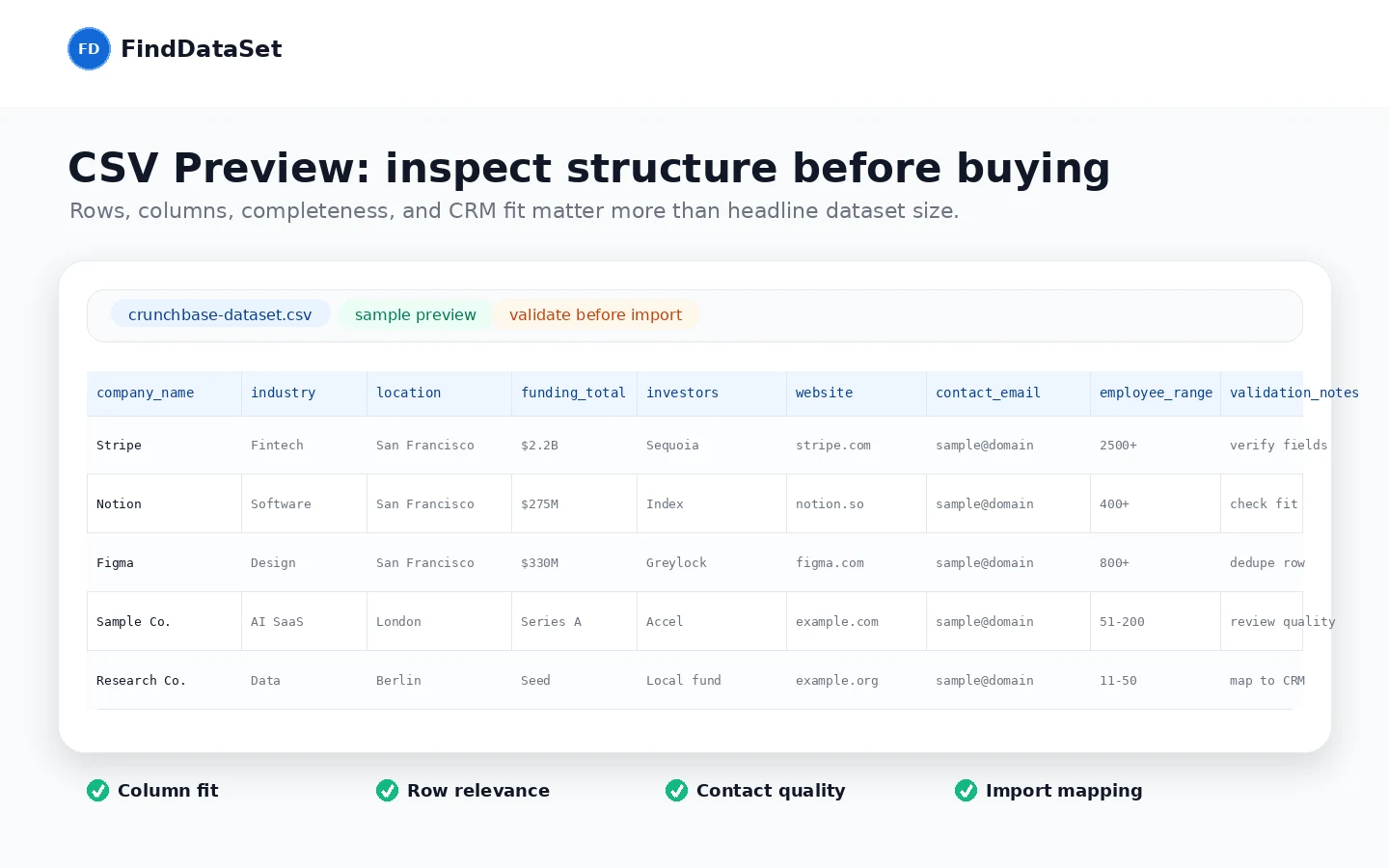The width and height of the screenshot is (1389, 868).
Task: Click the 2500+ employee range cell
Action: pyautogui.click(x=1155, y=445)
